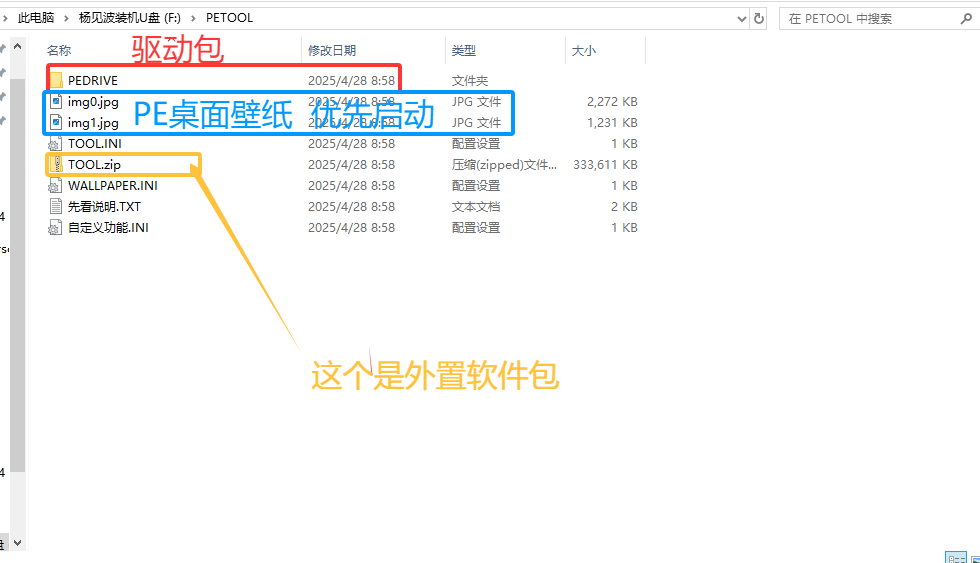Open the address bar history dropdown
The height and width of the screenshot is (563, 980).
point(741,18)
